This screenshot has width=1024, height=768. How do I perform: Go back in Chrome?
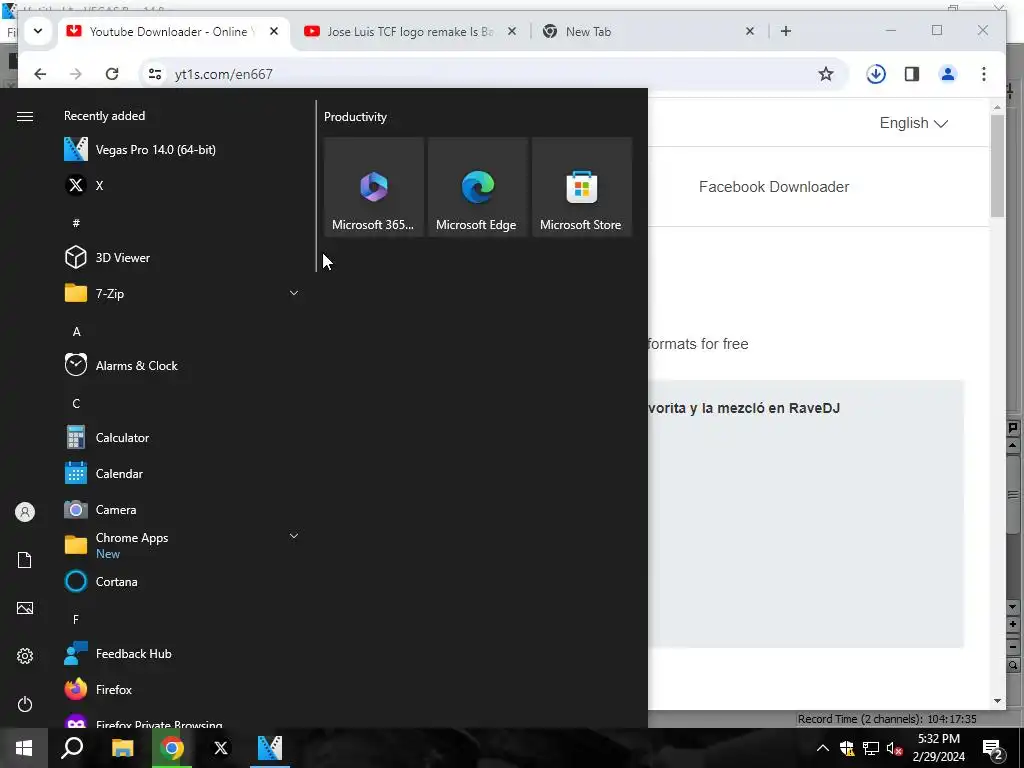pos(40,74)
